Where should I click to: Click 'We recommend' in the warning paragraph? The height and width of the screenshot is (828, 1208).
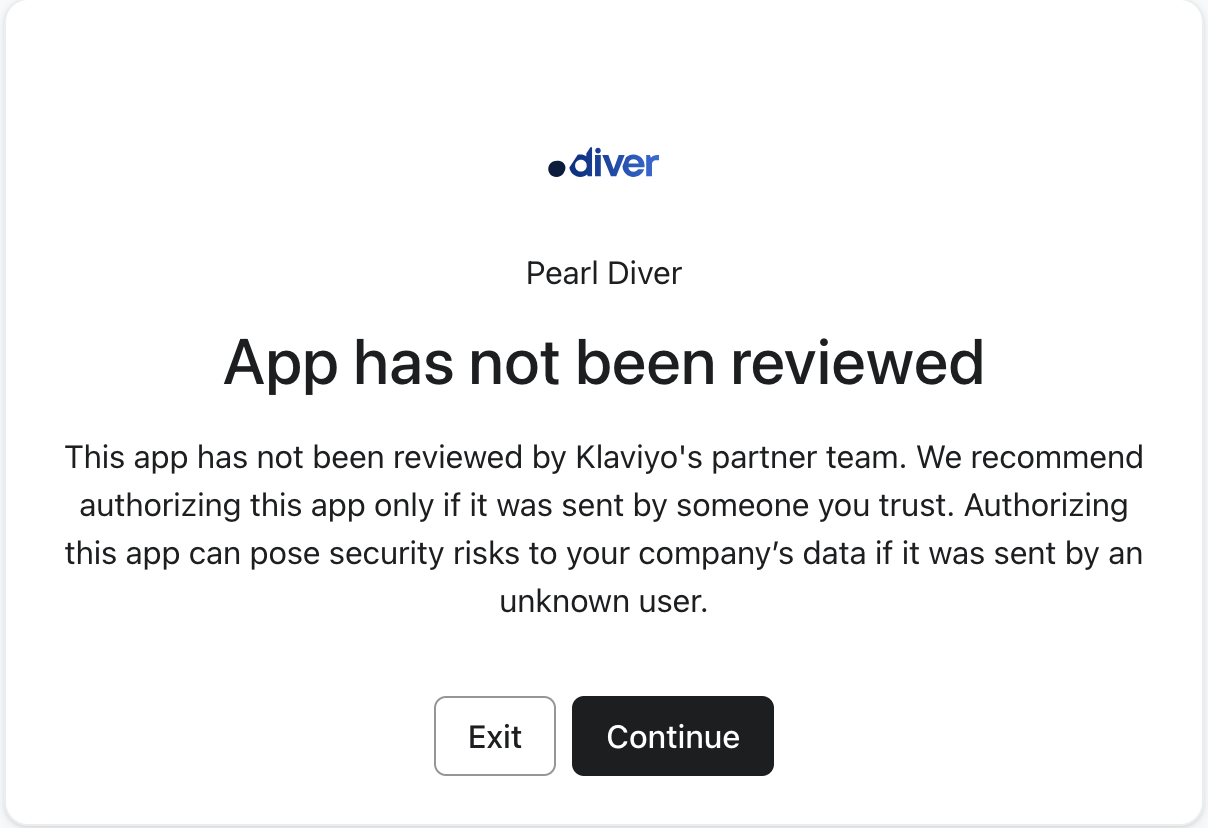1030,458
